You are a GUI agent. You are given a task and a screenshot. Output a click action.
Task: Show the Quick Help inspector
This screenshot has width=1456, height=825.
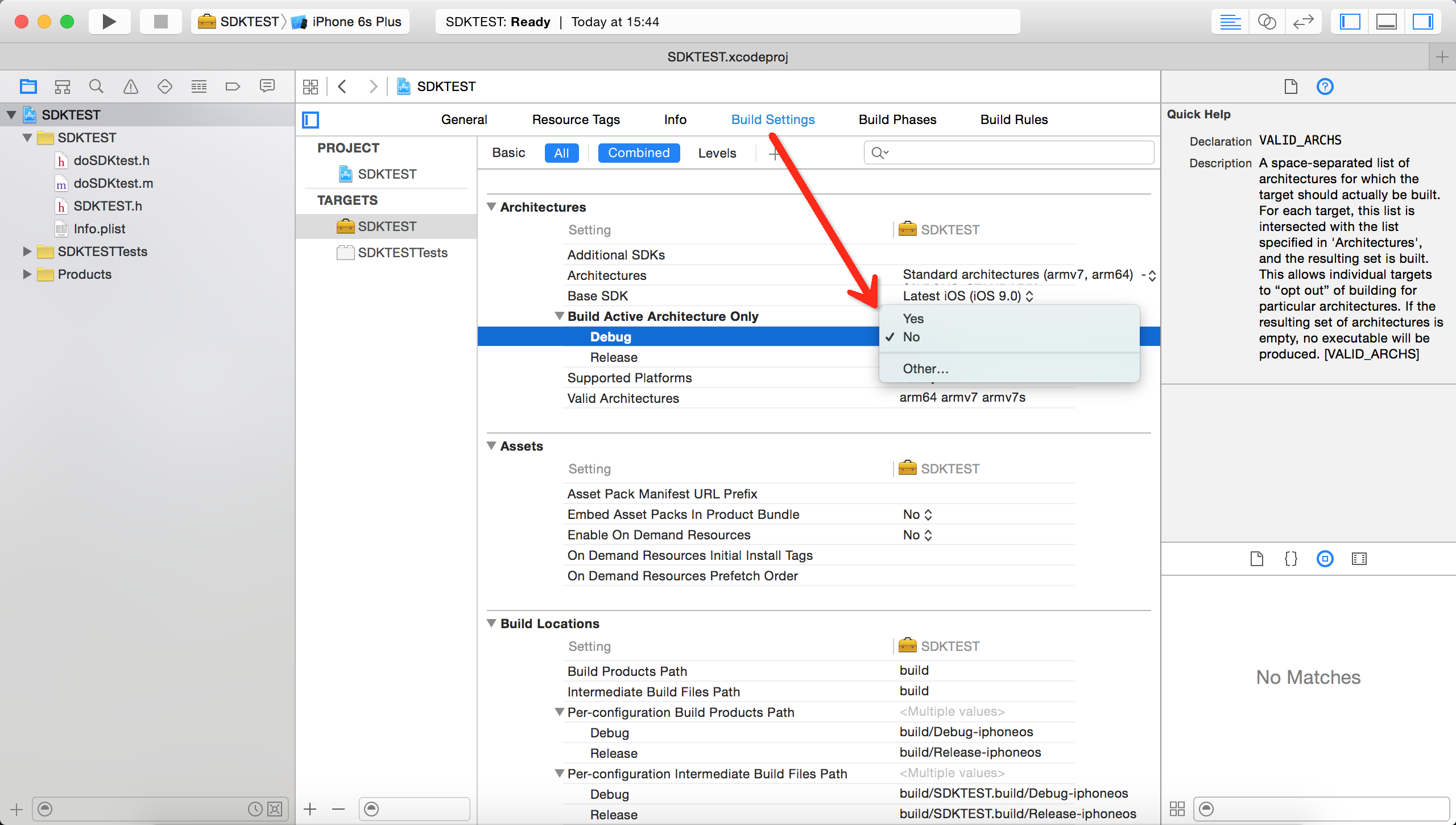point(1325,86)
